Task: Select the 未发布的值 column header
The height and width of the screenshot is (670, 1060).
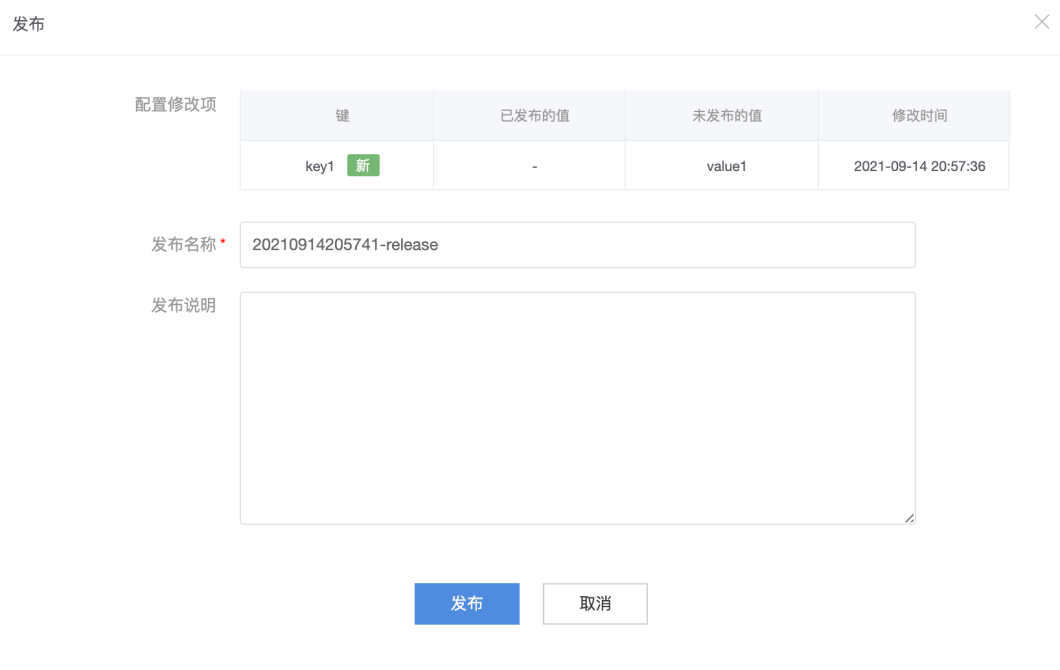Action: click(x=727, y=116)
